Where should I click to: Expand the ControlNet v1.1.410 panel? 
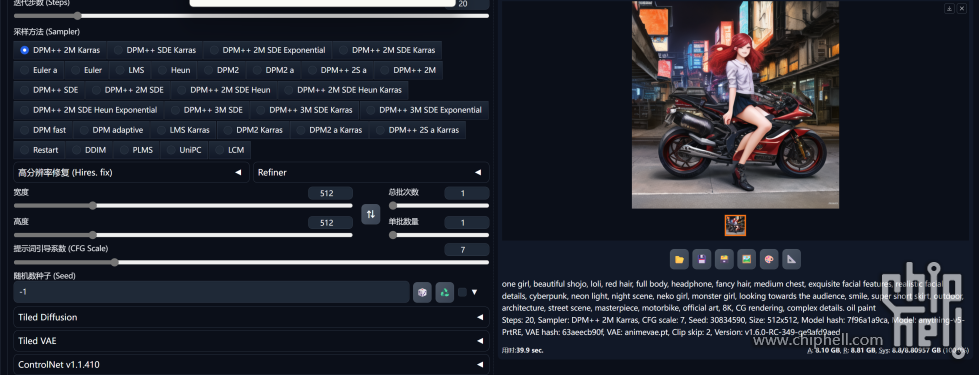pos(251,364)
